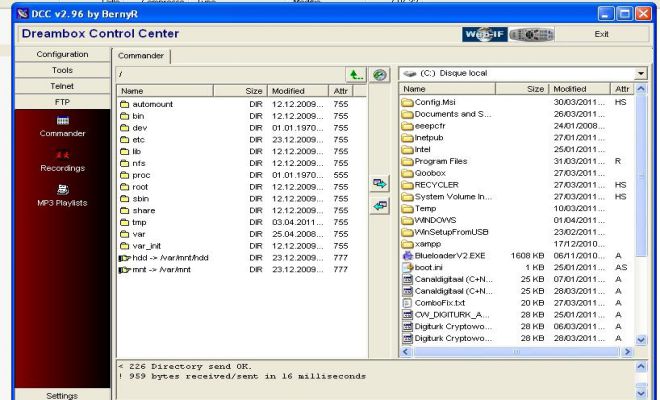
Task: Click right pane horizontal scroll left arrow
Action: (x=406, y=352)
